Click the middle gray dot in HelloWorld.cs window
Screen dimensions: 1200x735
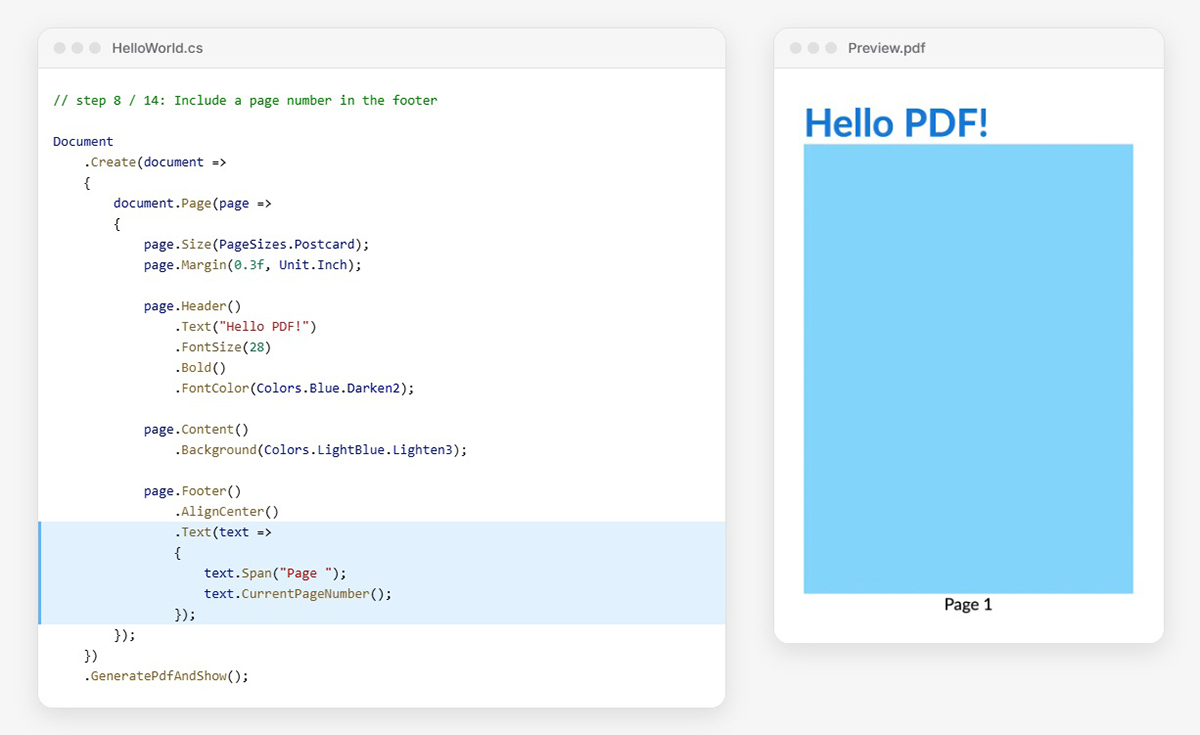click(77, 48)
